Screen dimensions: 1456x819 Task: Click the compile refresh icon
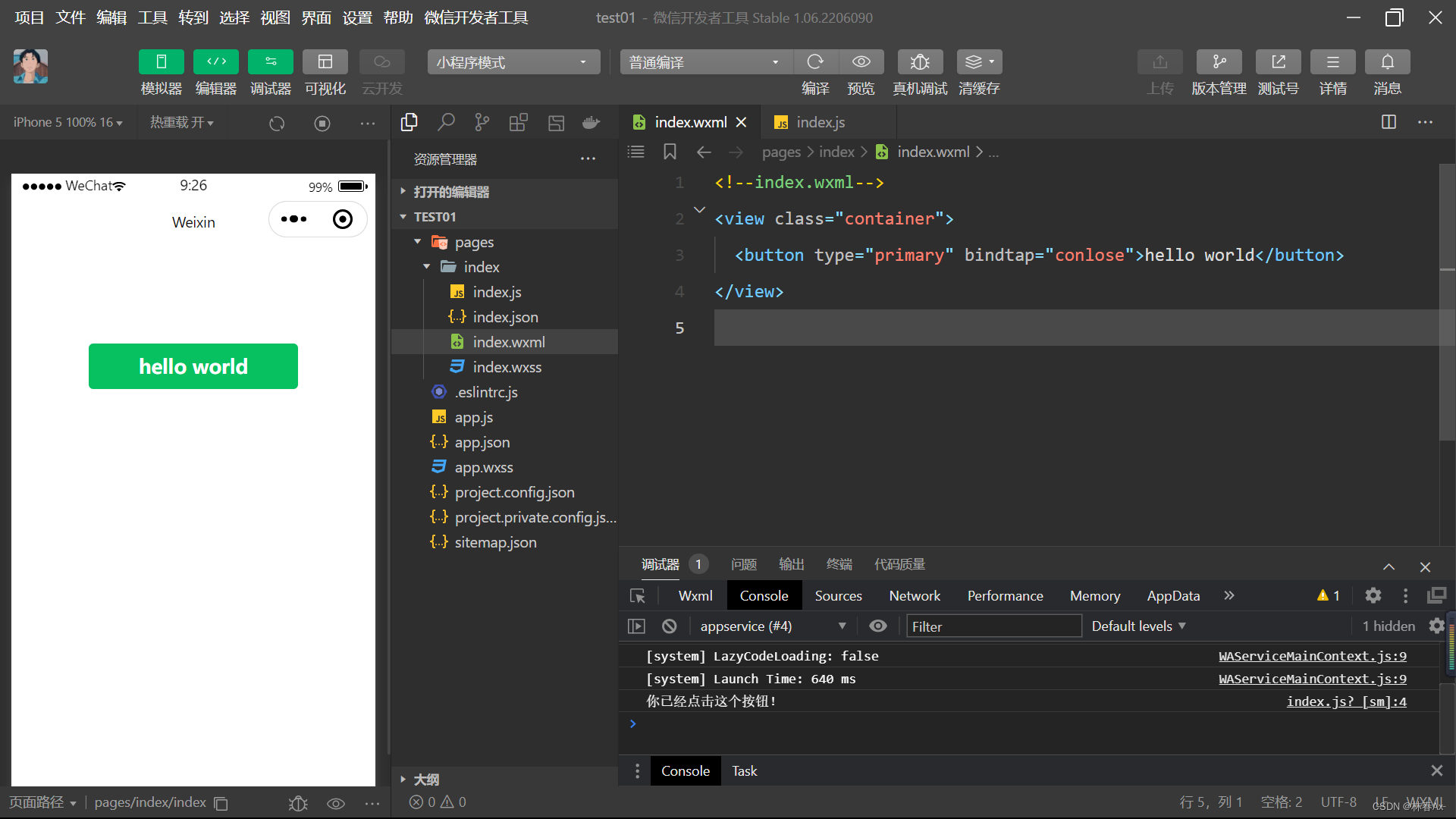815,62
